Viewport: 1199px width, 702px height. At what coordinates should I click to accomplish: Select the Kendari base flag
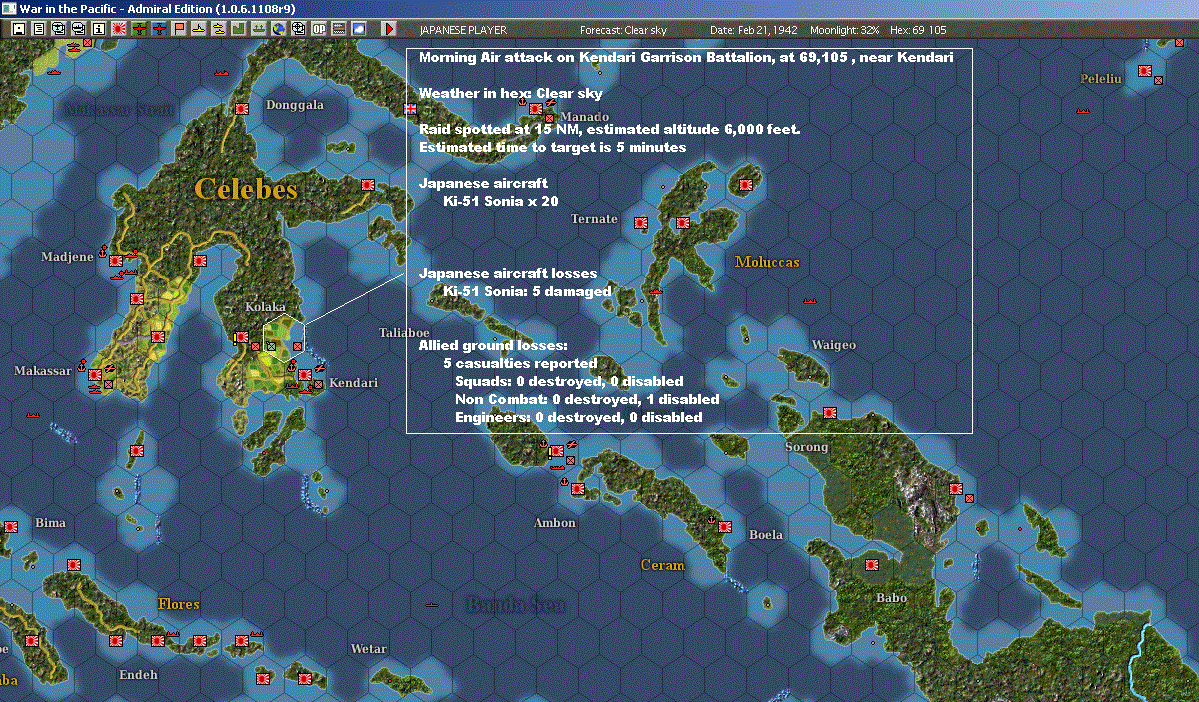click(304, 375)
